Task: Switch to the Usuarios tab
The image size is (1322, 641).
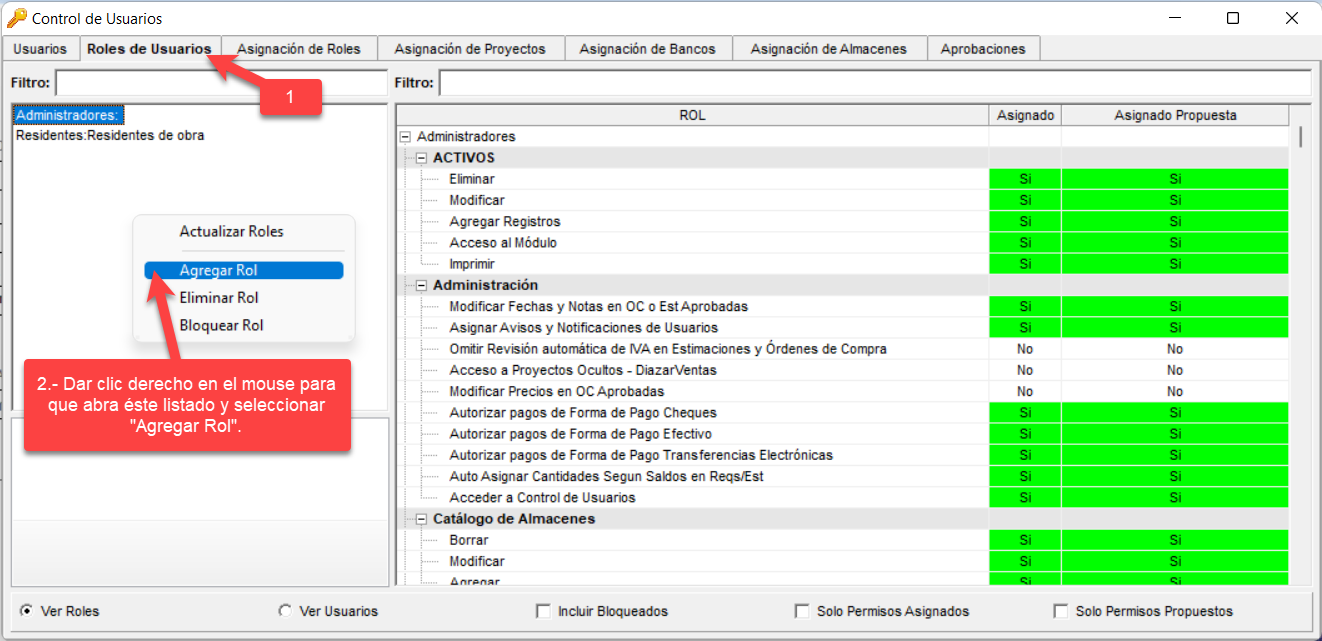Action: pyautogui.click(x=40, y=47)
